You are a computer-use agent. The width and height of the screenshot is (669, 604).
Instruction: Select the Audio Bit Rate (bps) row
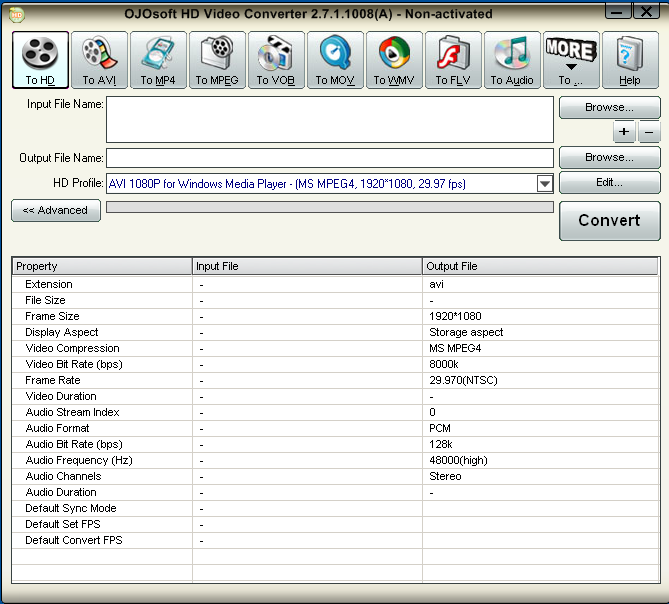[335, 444]
